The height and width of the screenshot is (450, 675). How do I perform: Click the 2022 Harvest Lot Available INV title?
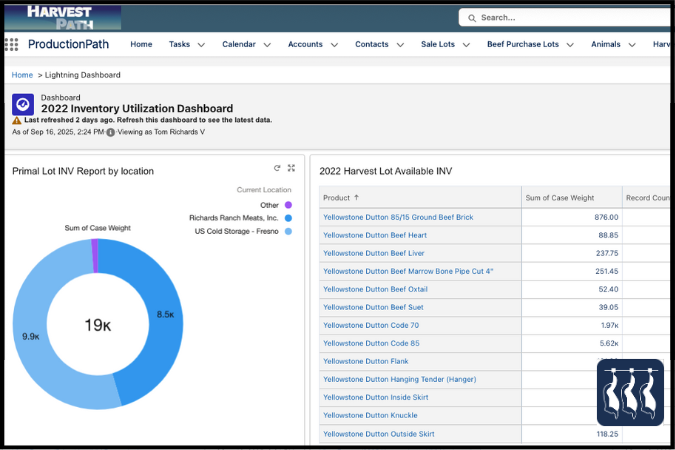point(386,171)
